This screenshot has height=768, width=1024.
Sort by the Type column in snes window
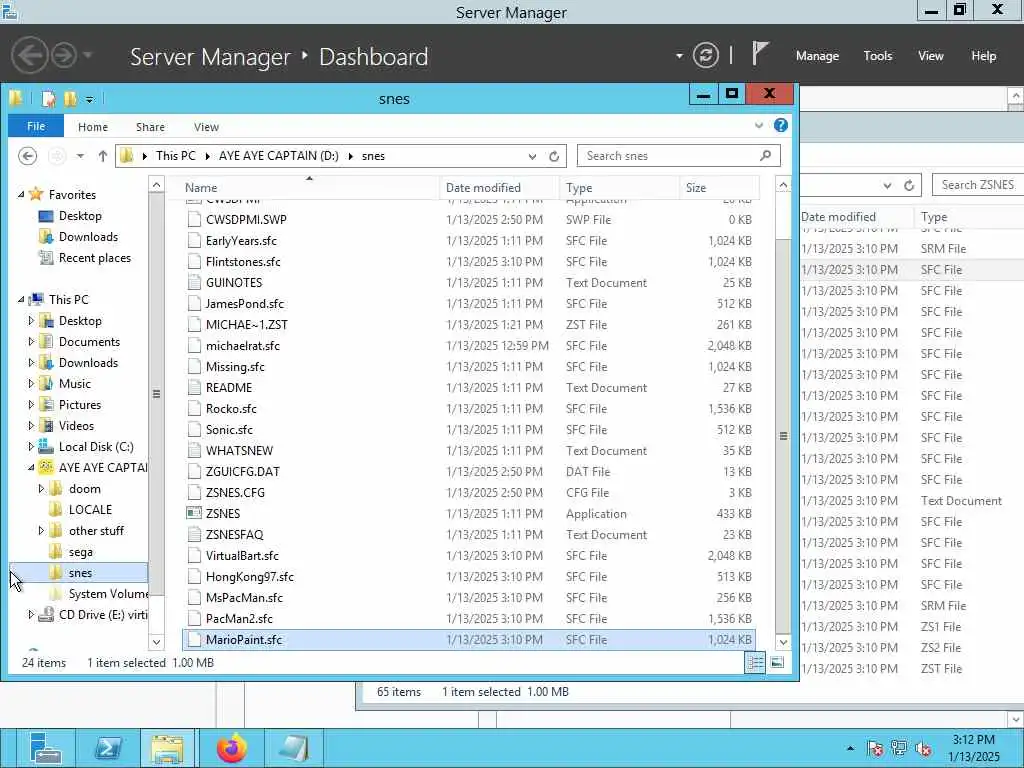(620, 187)
